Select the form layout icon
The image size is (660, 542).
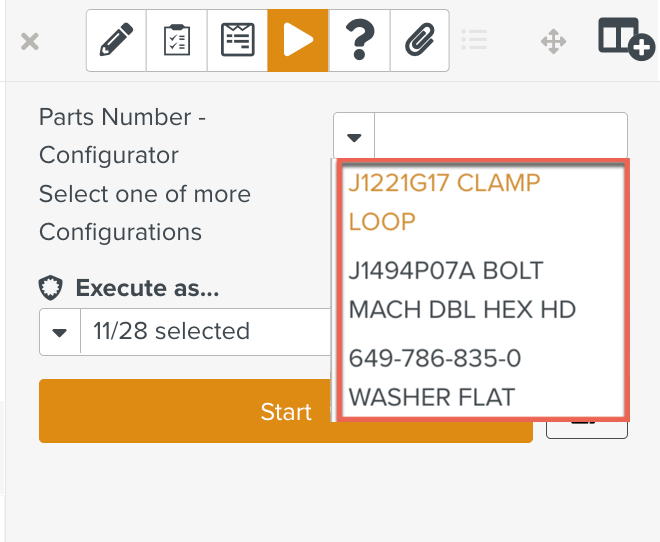tap(237, 41)
